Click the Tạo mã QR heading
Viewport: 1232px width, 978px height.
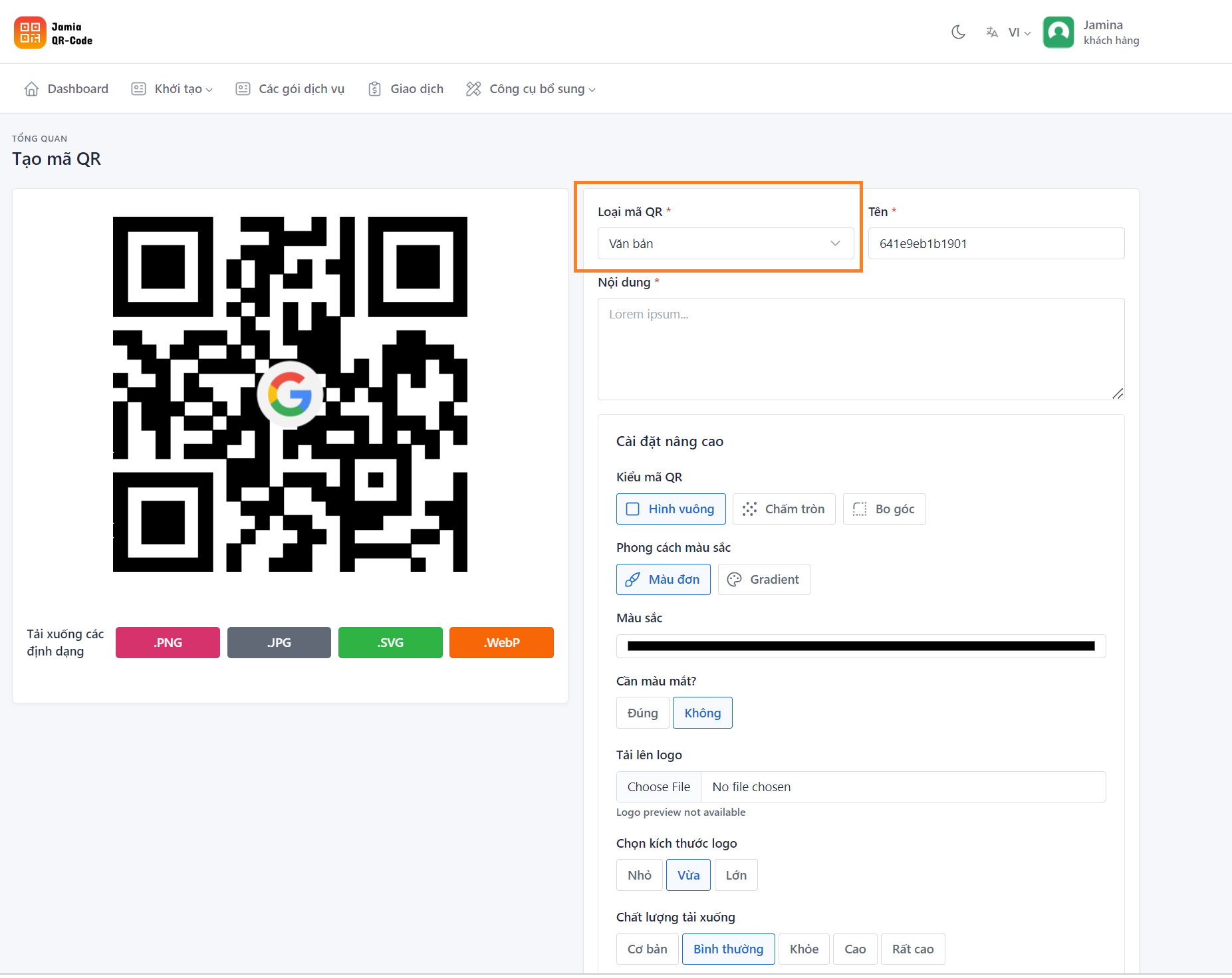click(57, 159)
